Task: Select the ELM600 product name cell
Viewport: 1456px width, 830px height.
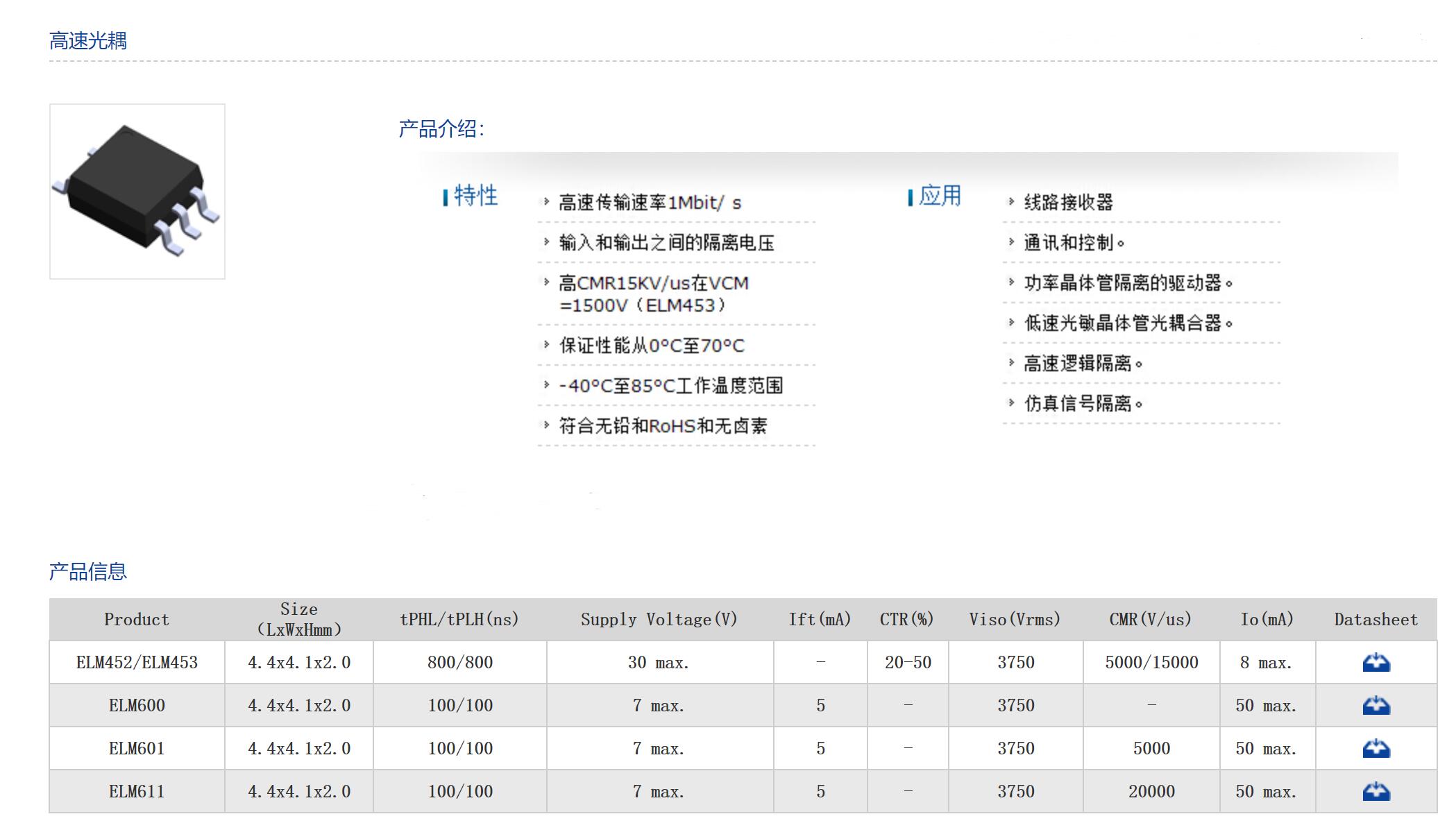Action: 137,706
